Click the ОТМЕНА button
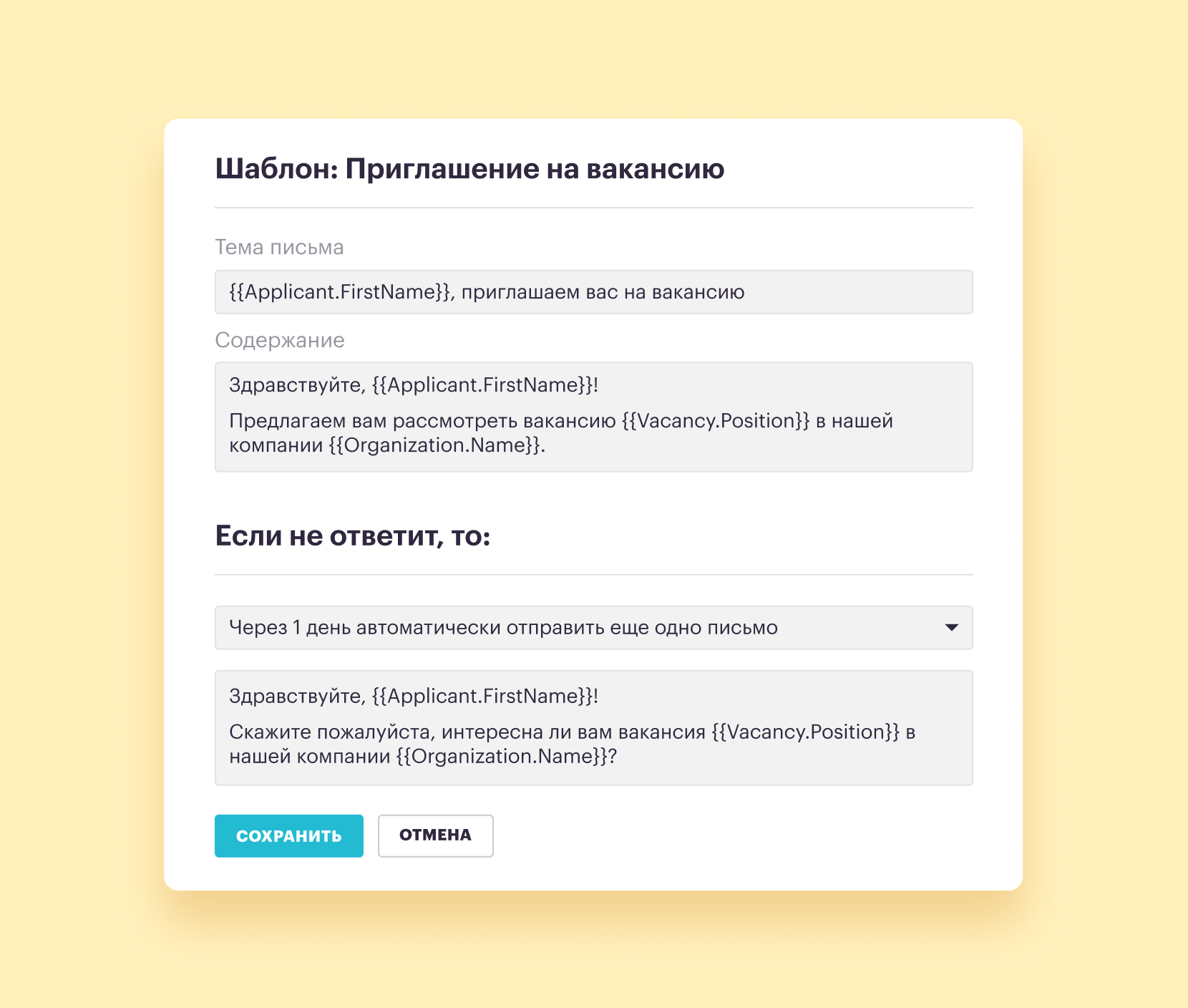The width and height of the screenshot is (1188, 1008). [x=435, y=835]
